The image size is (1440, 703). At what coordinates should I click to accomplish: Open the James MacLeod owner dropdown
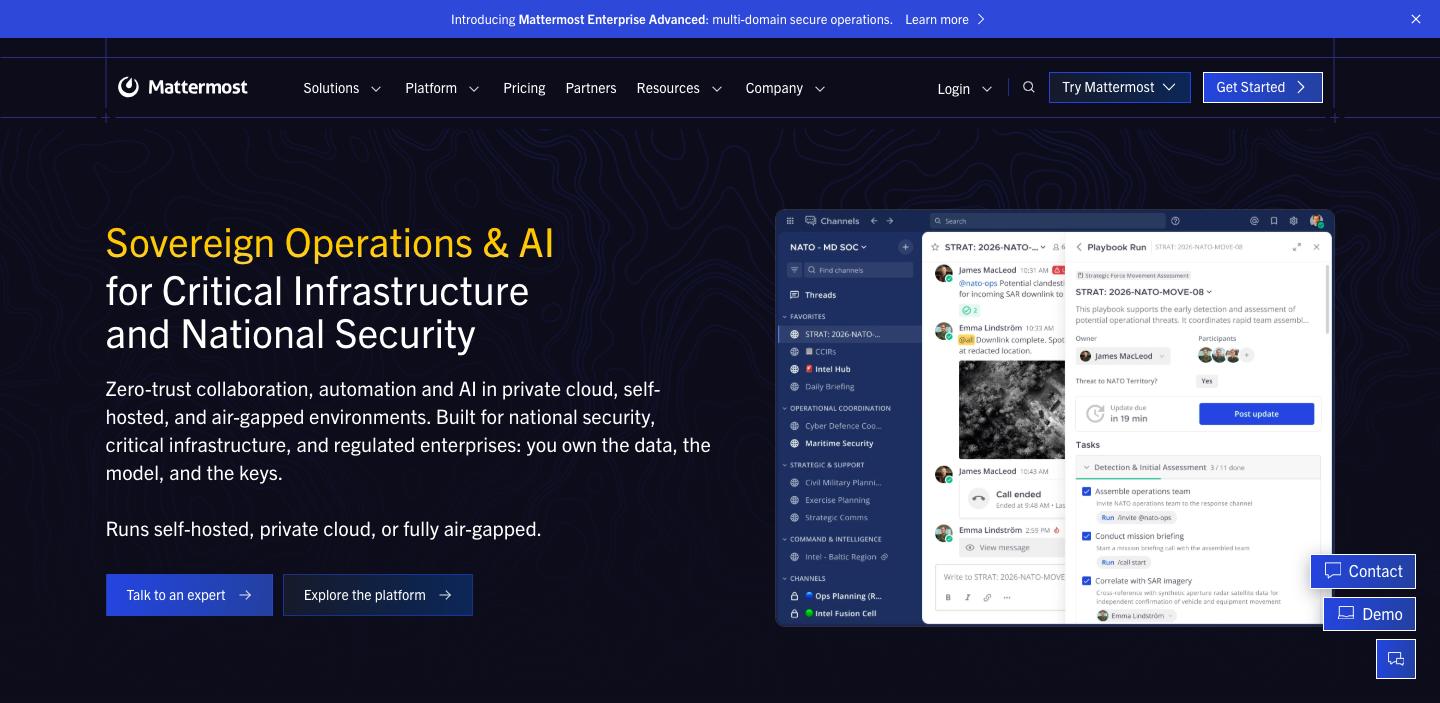point(1123,356)
